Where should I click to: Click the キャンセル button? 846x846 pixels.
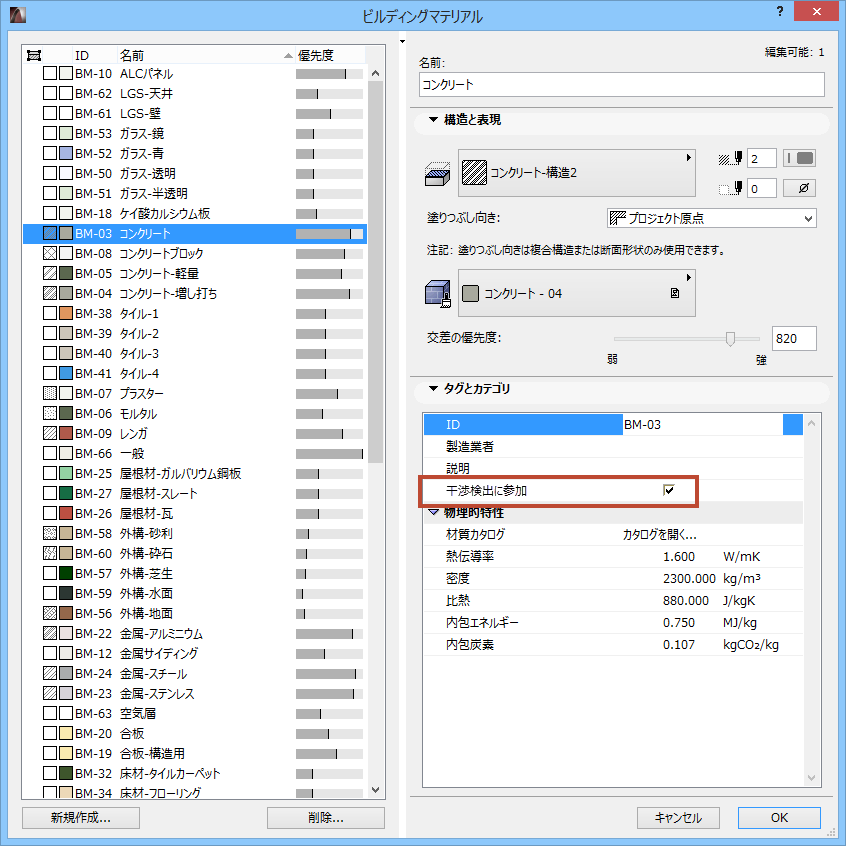pos(678,817)
